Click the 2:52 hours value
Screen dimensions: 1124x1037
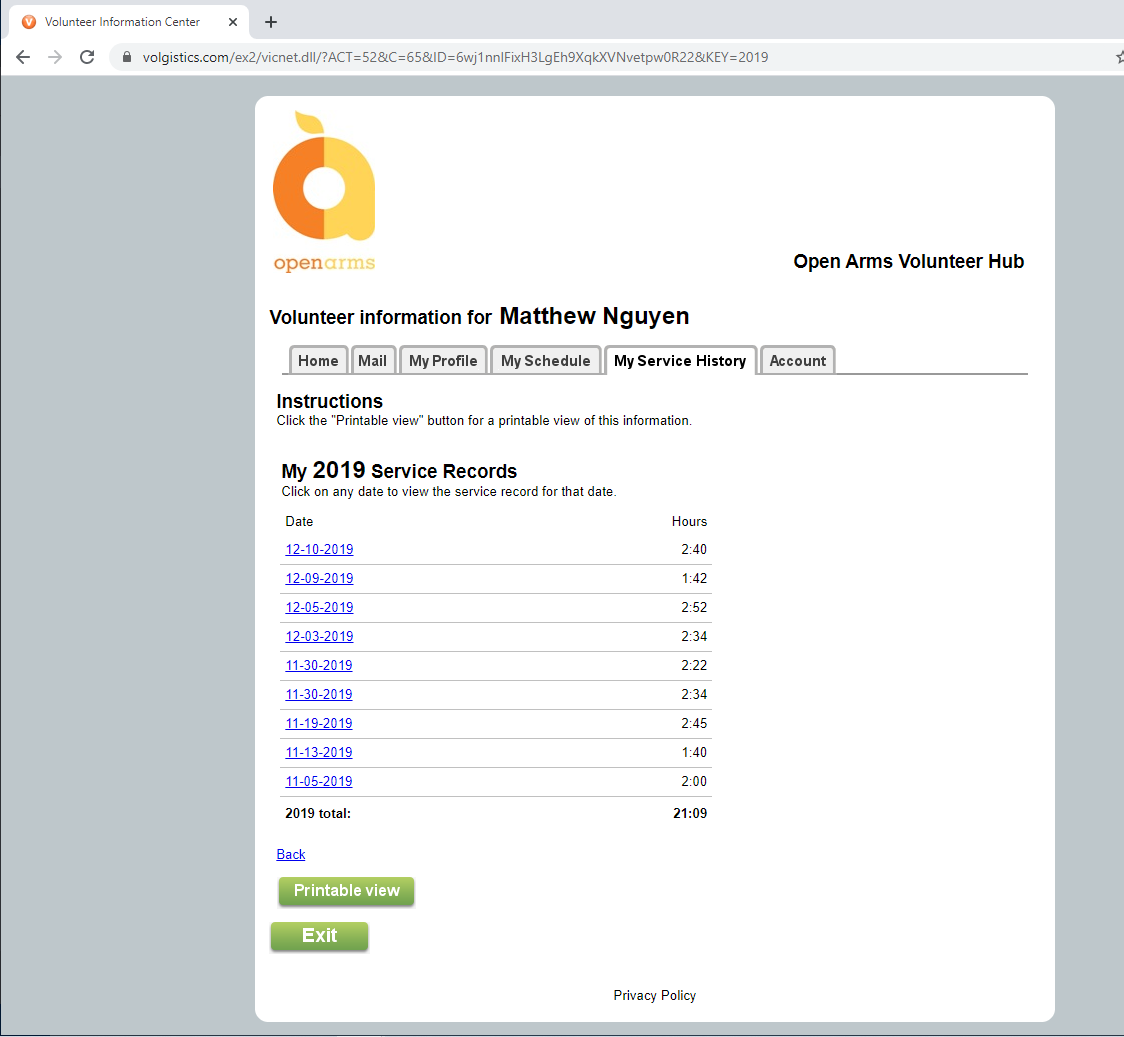tap(694, 608)
